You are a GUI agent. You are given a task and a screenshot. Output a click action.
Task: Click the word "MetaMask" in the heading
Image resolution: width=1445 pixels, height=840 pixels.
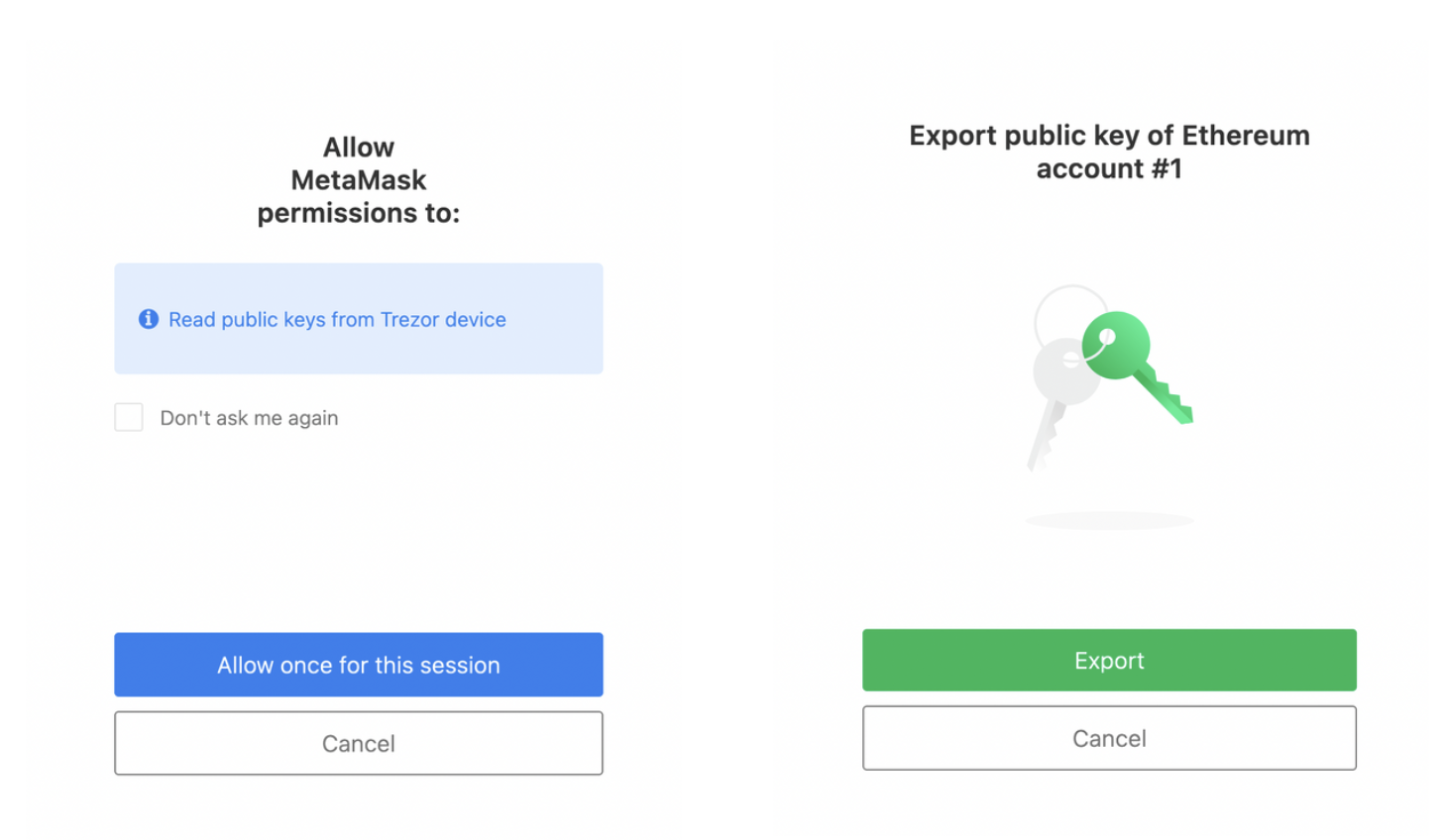(x=359, y=180)
